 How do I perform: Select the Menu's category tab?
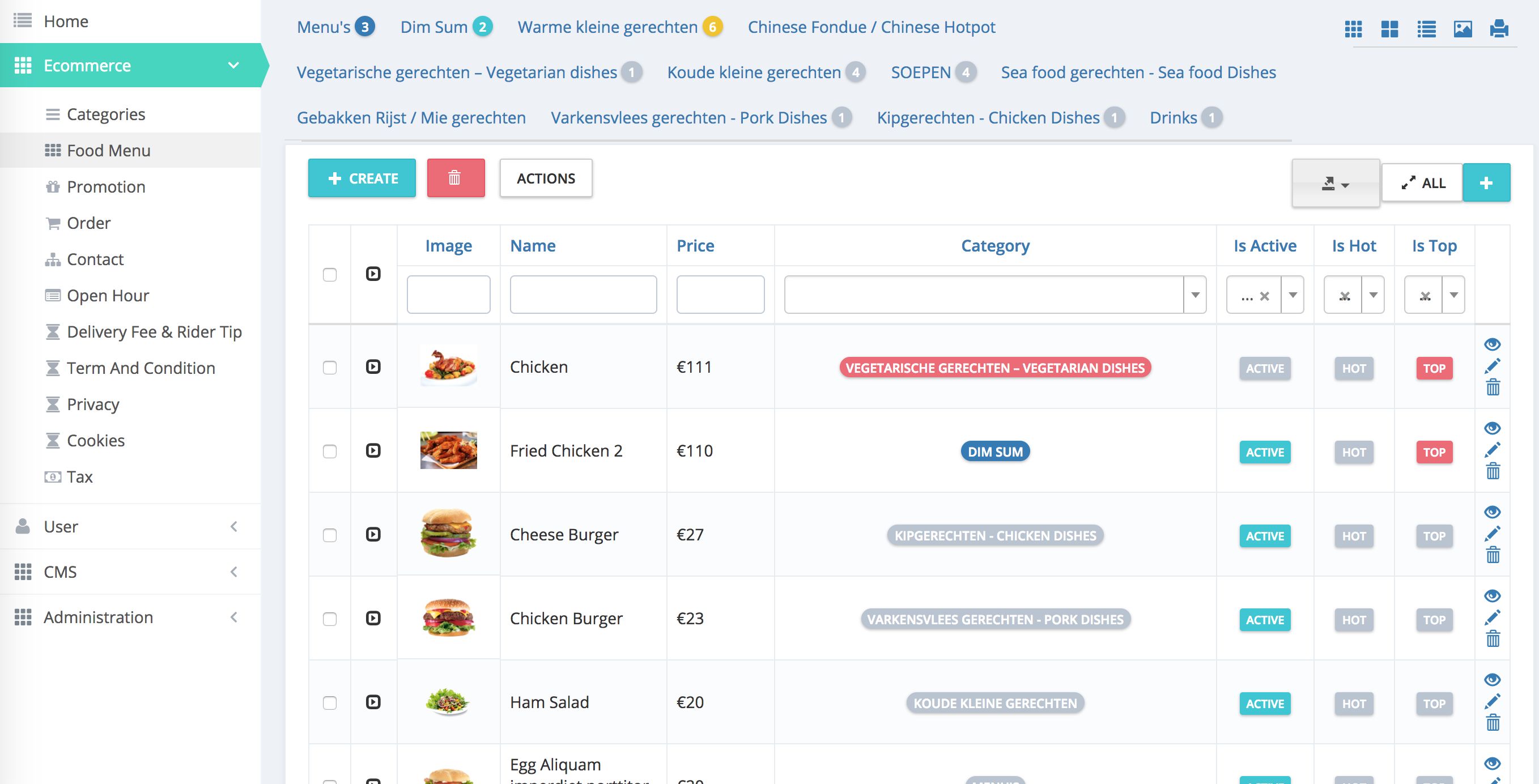tap(336, 27)
